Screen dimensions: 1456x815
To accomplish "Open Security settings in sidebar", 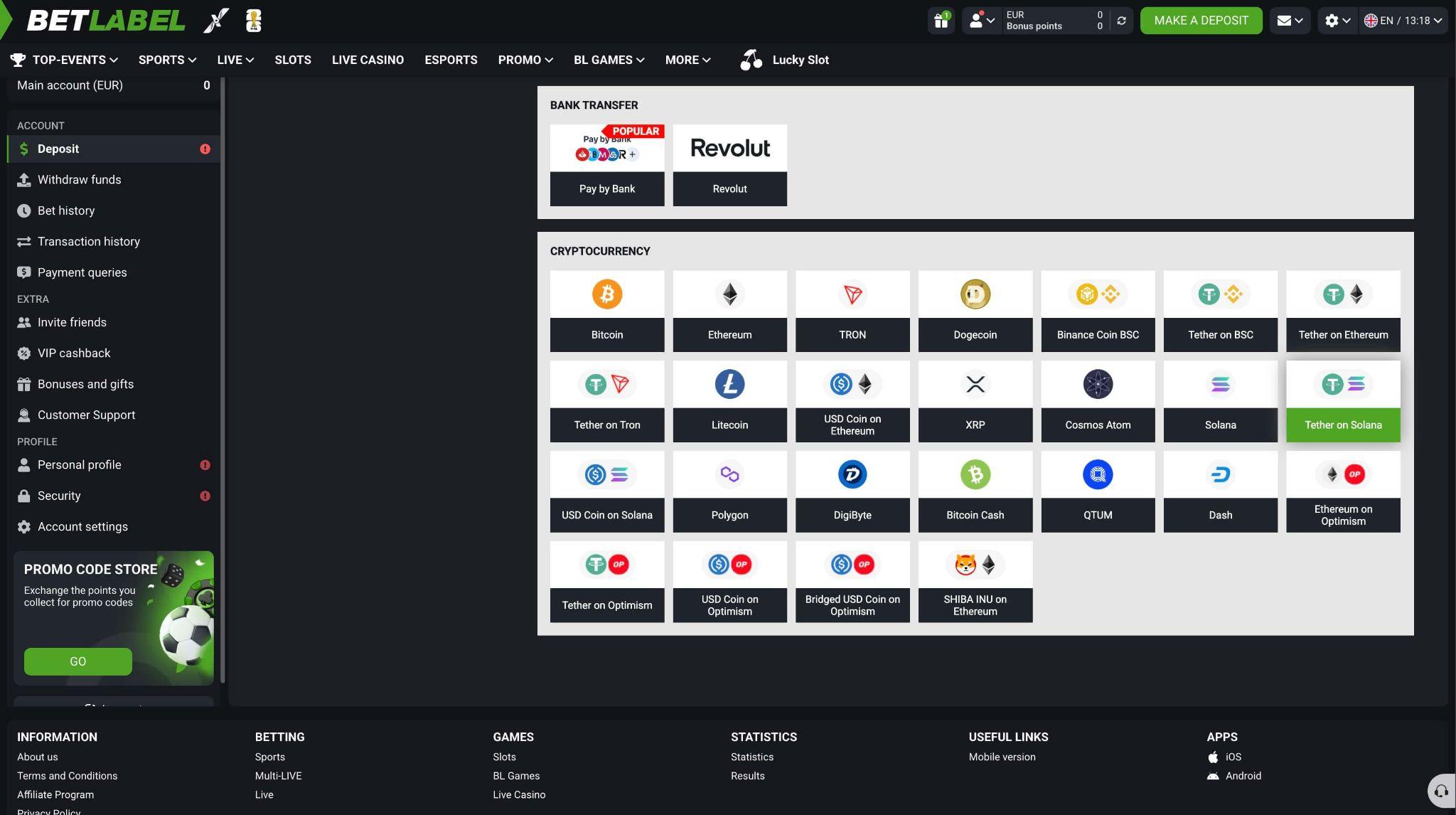I will tap(114, 496).
